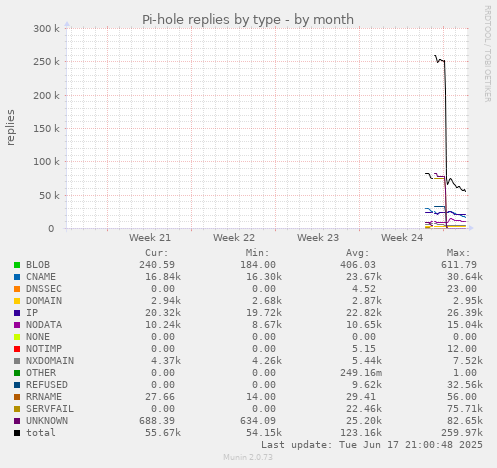Click the REFUSED navy legend swatch
497x468 pixels.
(x=17, y=385)
